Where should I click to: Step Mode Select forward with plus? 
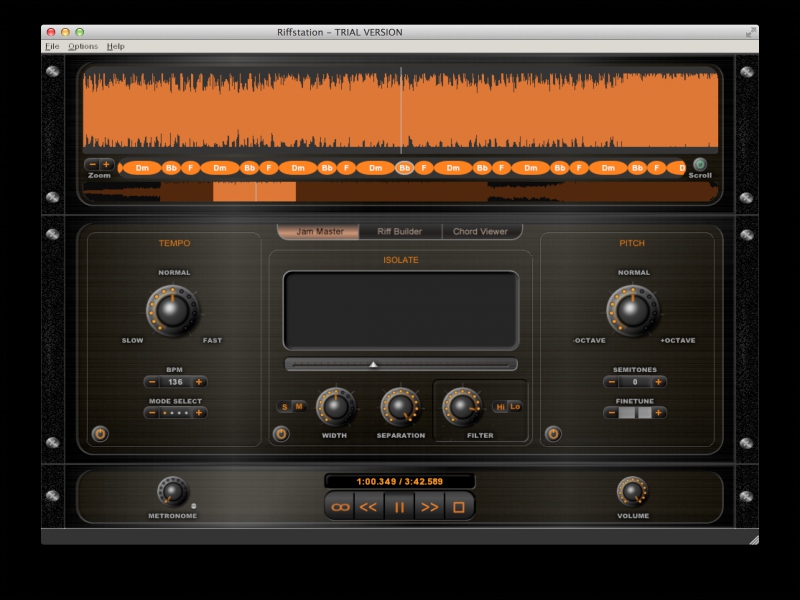coord(199,412)
